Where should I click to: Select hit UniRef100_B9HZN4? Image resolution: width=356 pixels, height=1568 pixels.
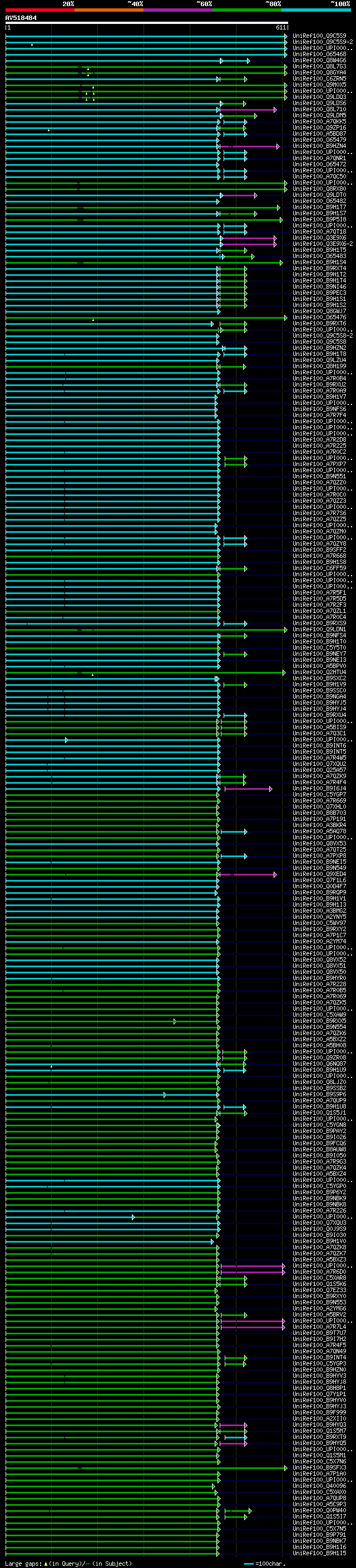tap(319, 146)
